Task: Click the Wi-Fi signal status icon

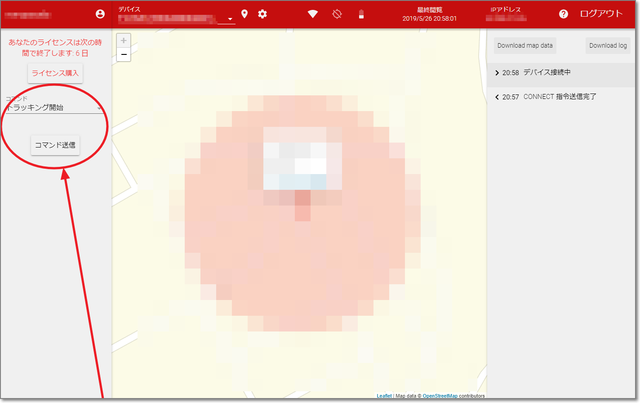Action: (x=312, y=14)
